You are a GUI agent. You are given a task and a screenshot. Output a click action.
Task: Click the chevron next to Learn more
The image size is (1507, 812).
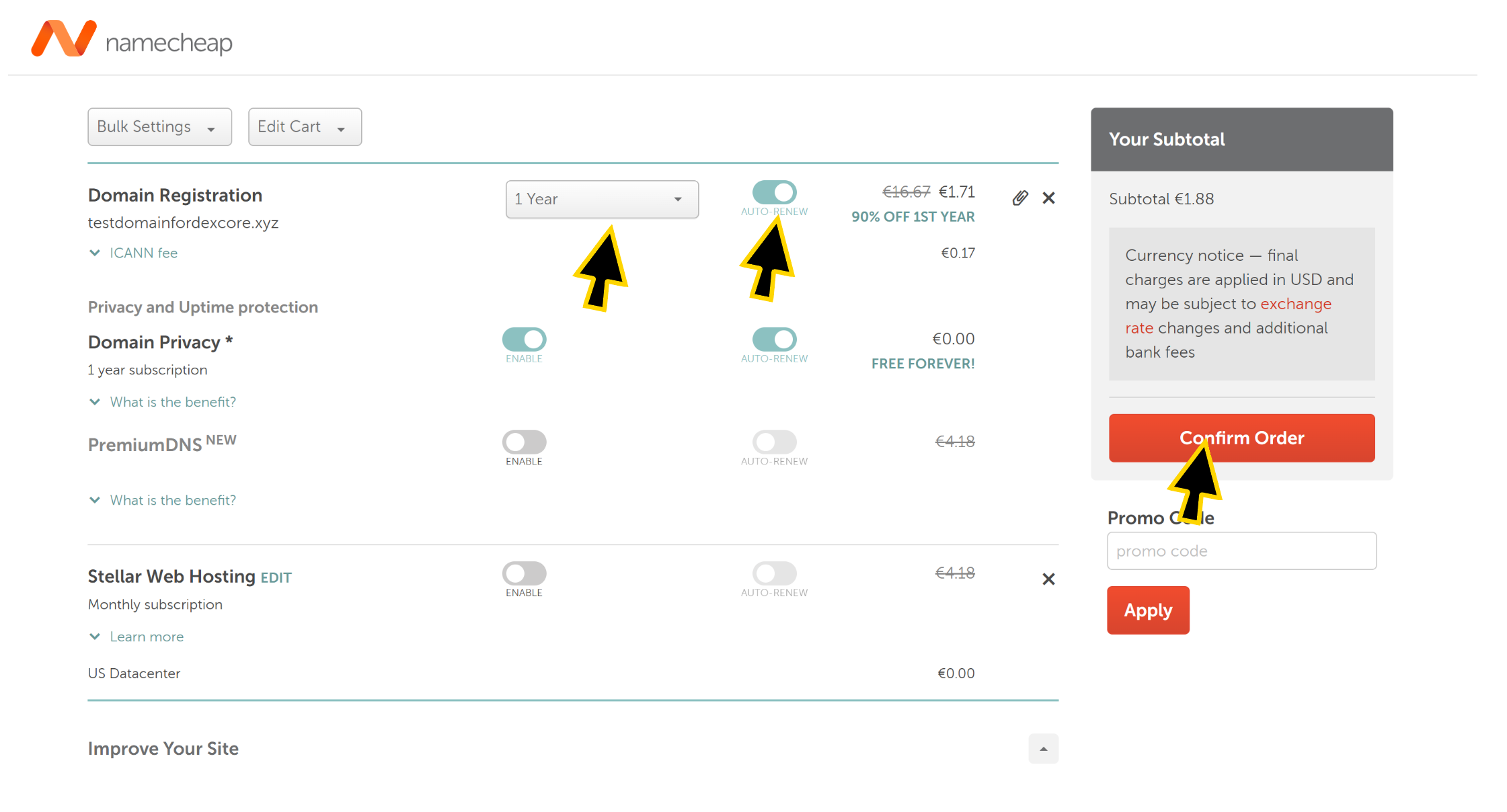coord(95,637)
